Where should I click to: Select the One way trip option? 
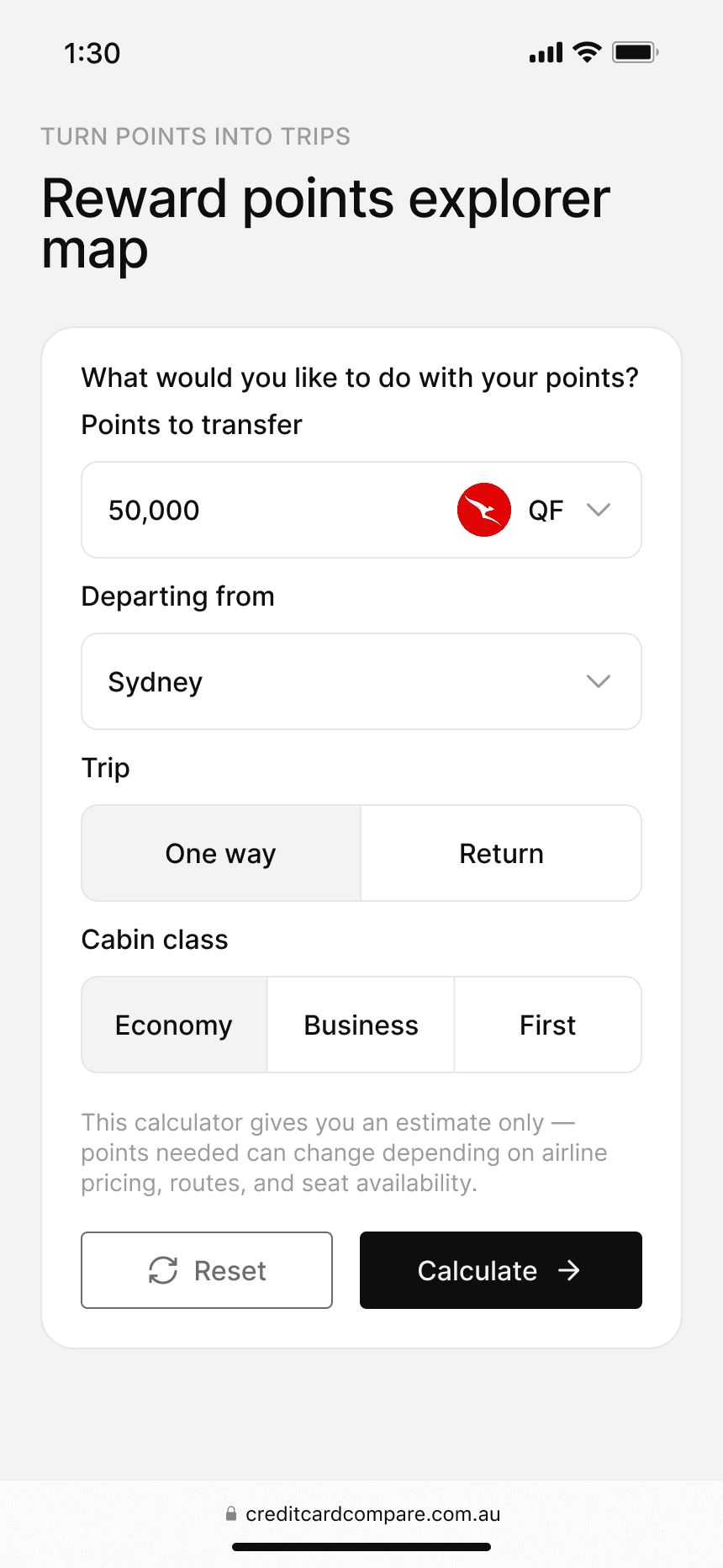[221, 853]
